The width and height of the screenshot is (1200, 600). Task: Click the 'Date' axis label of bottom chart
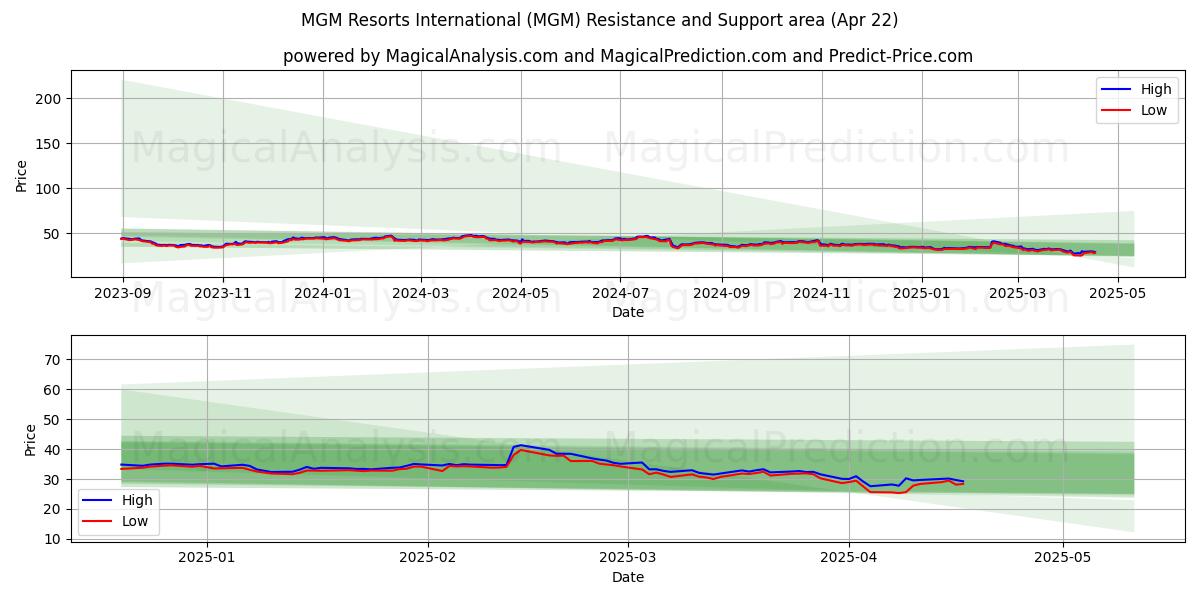click(628, 577)
